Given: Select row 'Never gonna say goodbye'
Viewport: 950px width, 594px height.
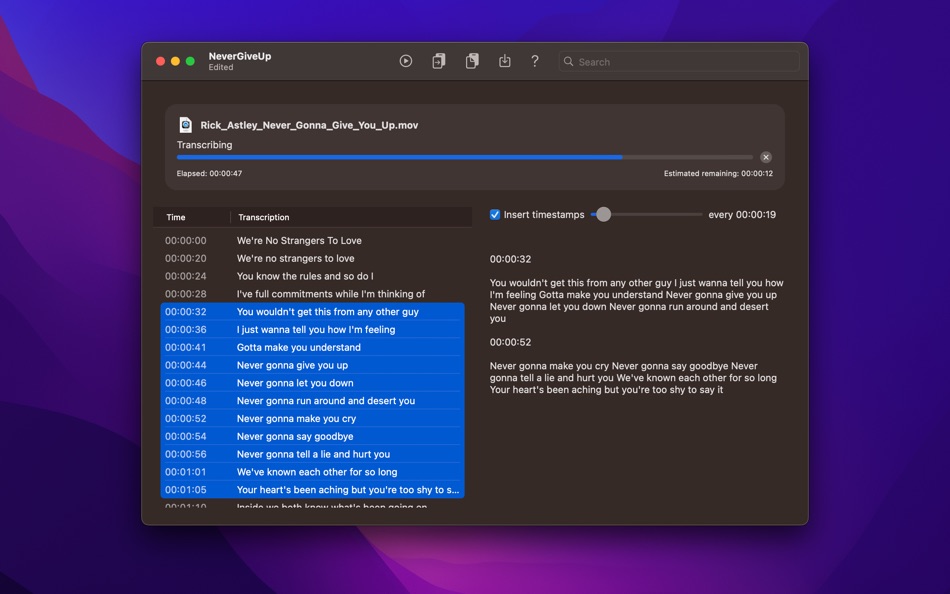Looking at the screenshot, I should 313,436.
